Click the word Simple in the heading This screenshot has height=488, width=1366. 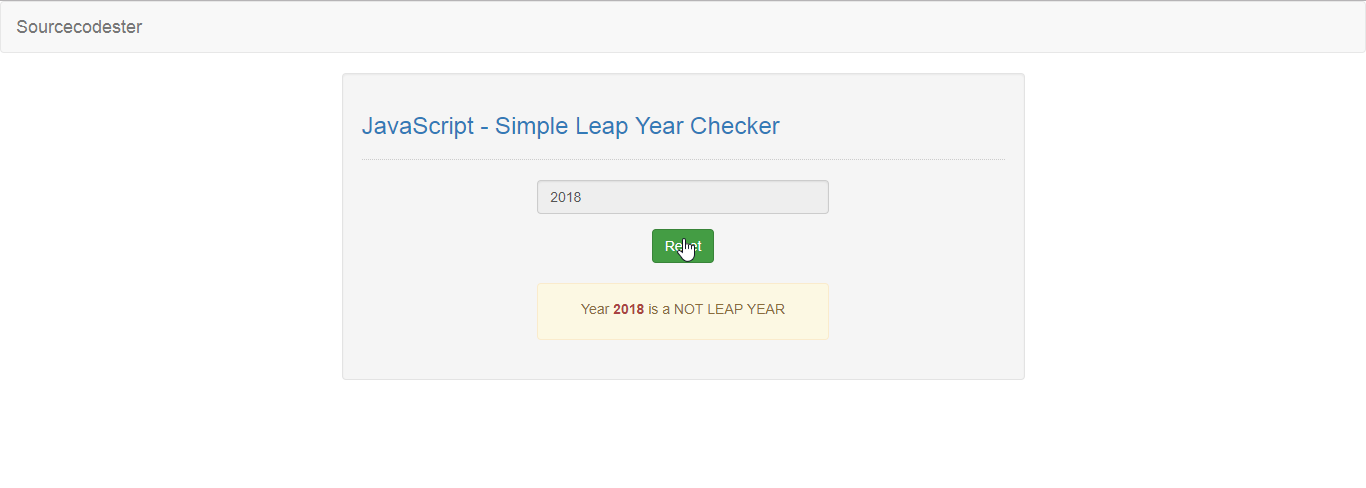coord(532,126)
